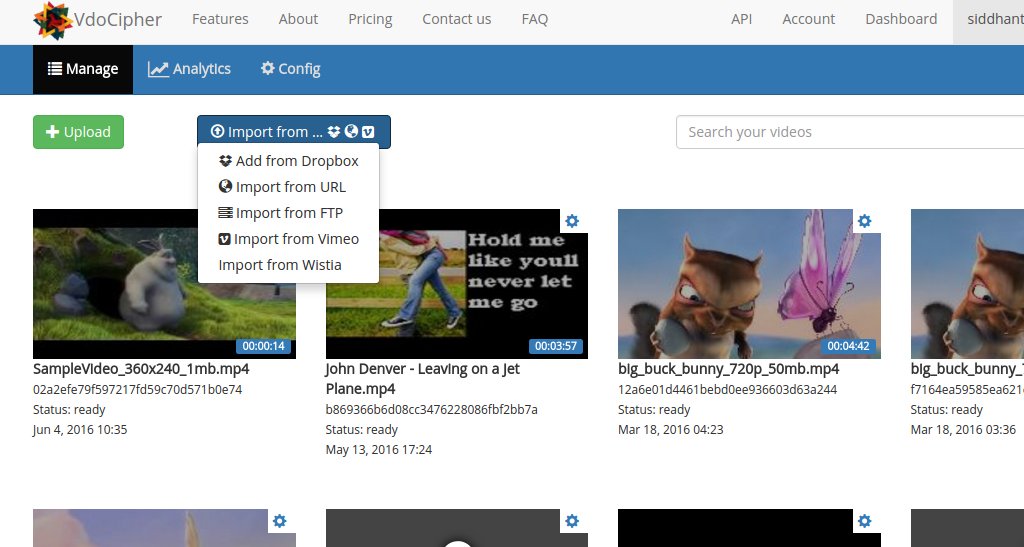Choose Import from FTP
This screenshot has width=1024, height=547.
pos(288,213)
